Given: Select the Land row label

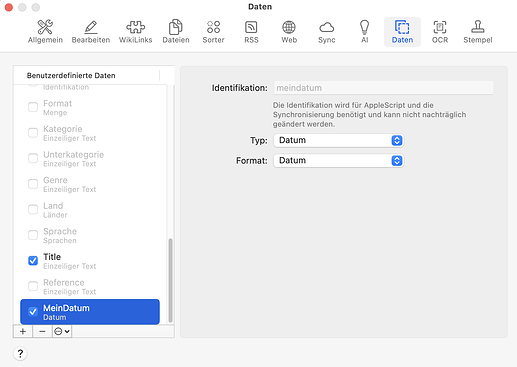Looking at the screenshot, I should tap(53, 206).
